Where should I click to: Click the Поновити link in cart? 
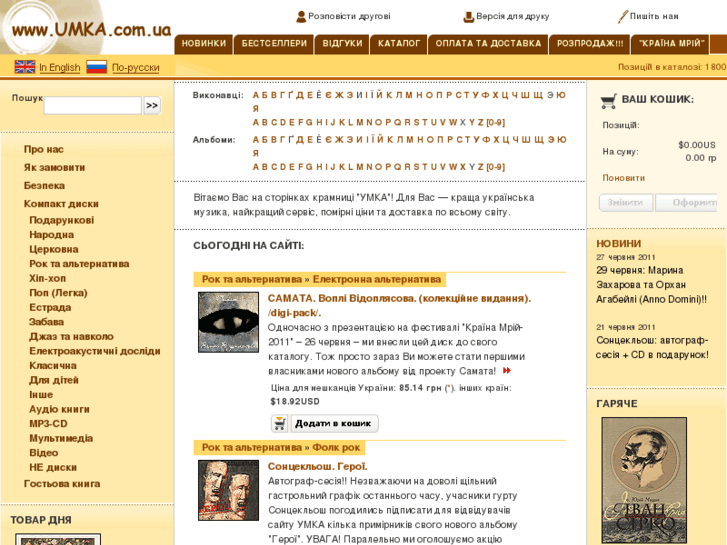point(624,178)
